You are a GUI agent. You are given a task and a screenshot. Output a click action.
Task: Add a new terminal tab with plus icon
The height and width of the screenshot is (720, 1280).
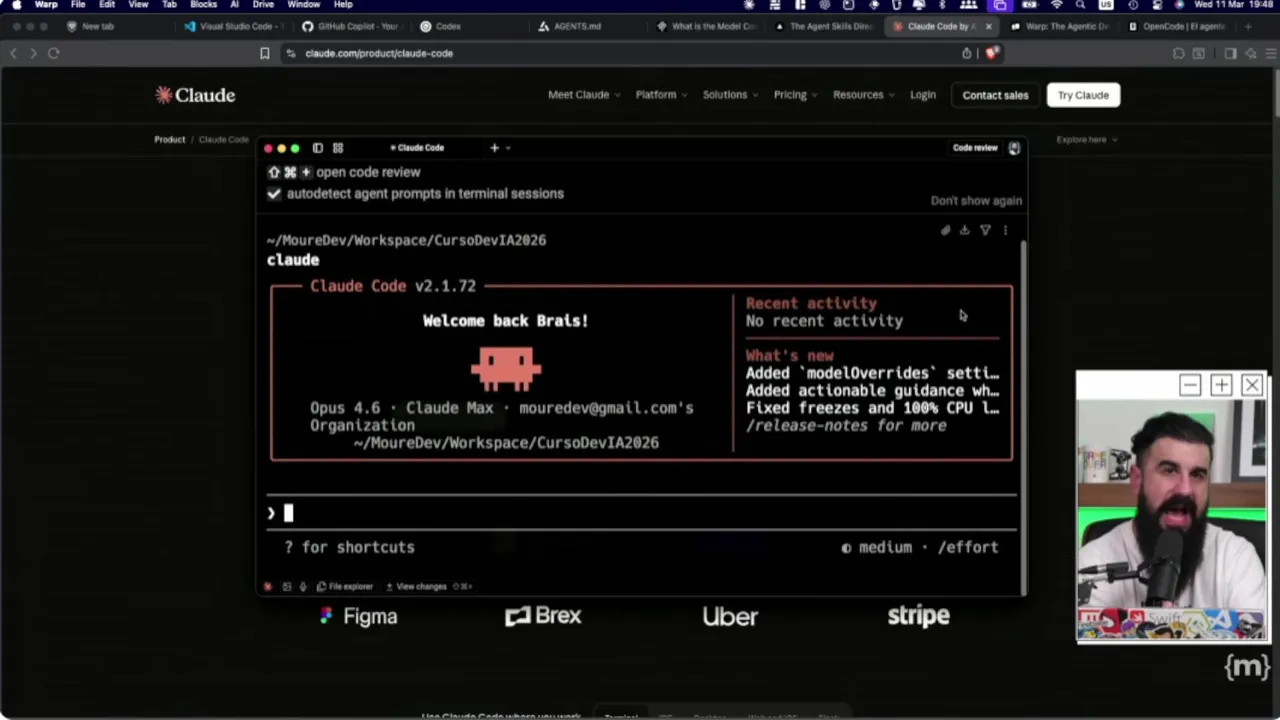click(x=494, y=148)
